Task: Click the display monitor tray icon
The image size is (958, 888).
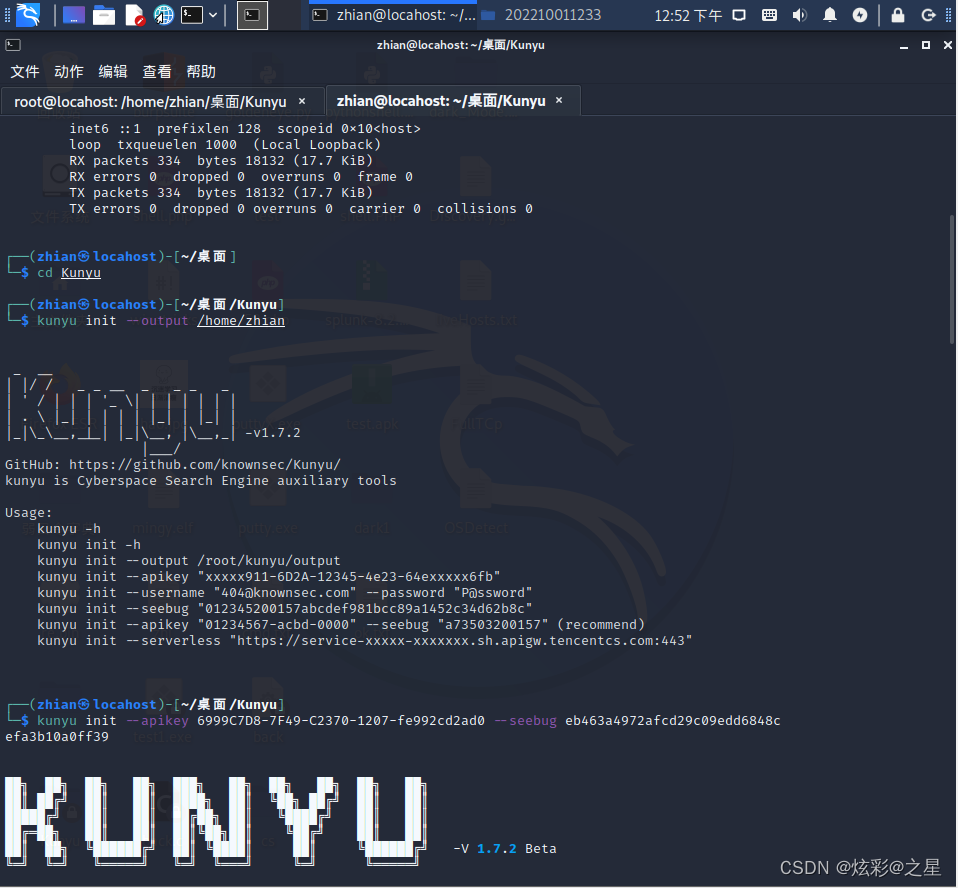Action: pos(739,15)
